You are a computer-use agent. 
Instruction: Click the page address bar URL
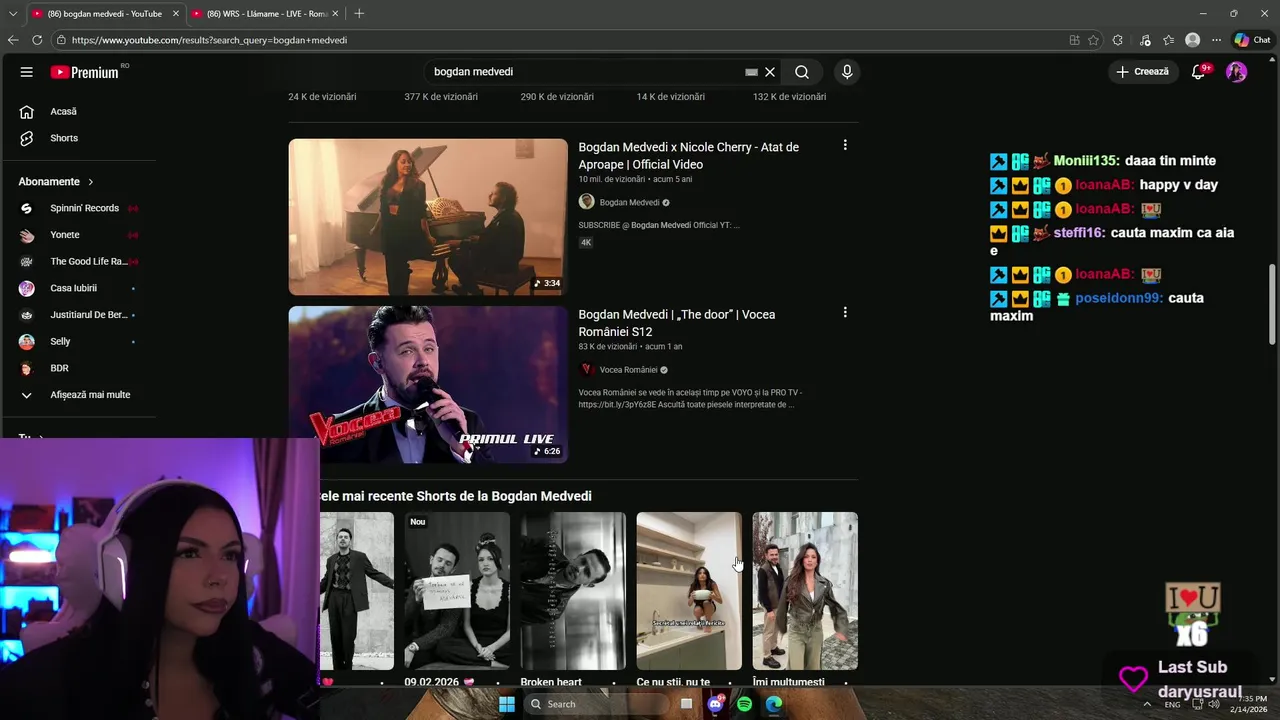(x=209, y=40)
